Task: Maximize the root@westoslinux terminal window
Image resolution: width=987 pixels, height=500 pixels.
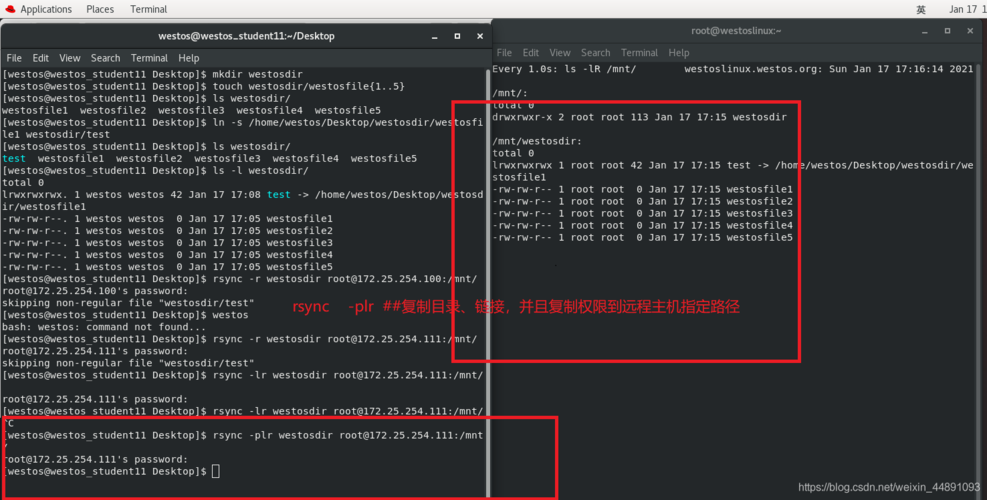Action: [947, 31]
